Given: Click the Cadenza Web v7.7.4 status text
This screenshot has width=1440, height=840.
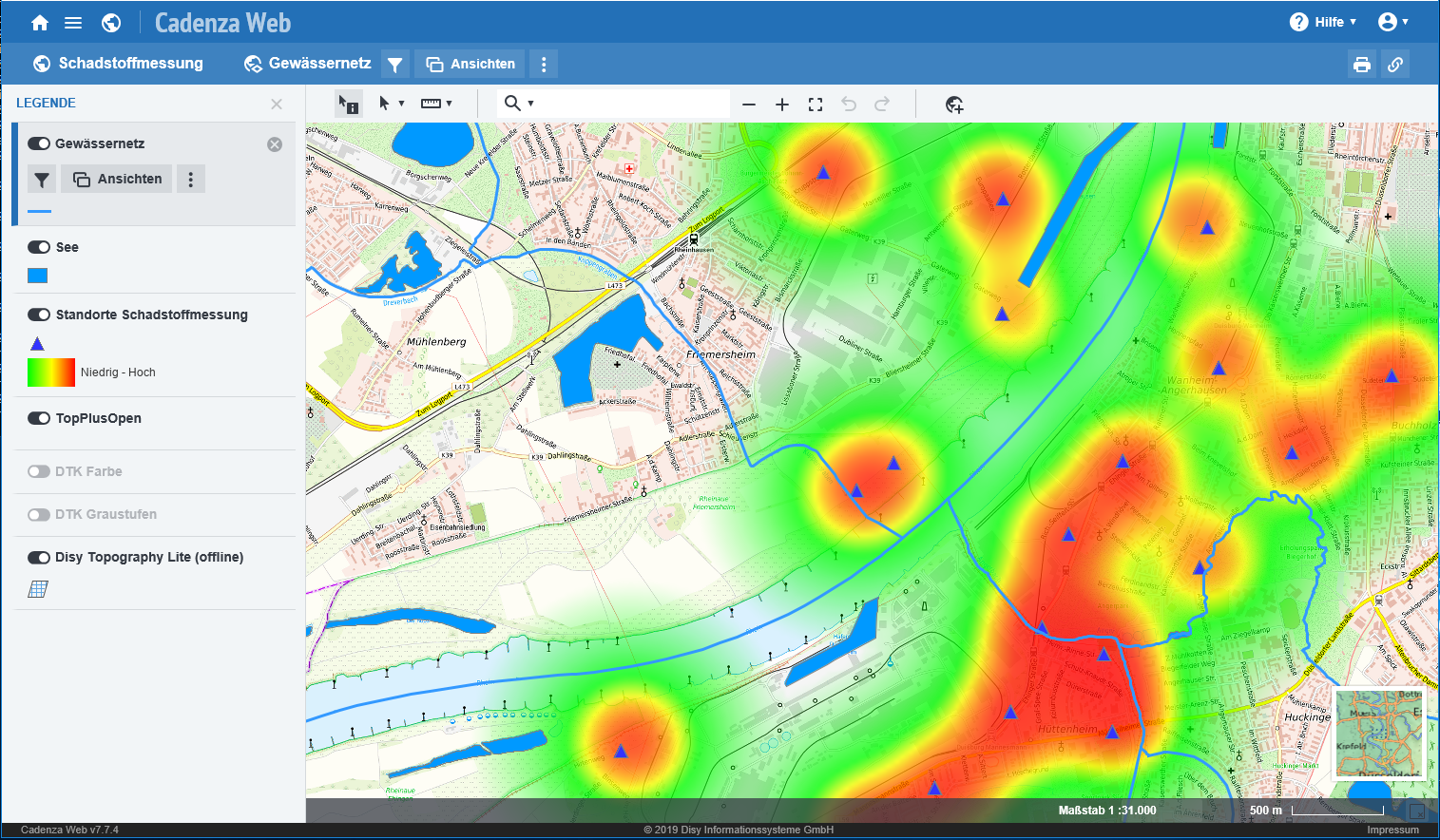Looking at the screenshot, I should 69,830.
